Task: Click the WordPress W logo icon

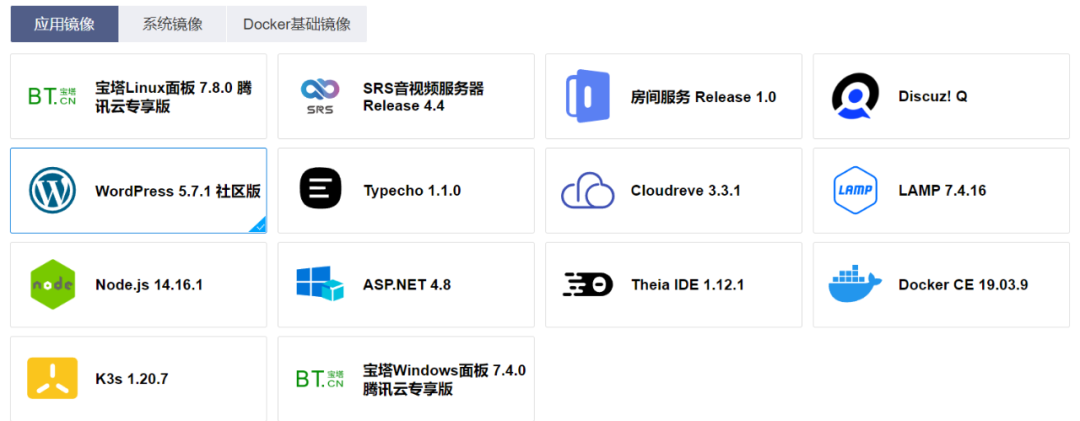Action: [x=52, y=191]
